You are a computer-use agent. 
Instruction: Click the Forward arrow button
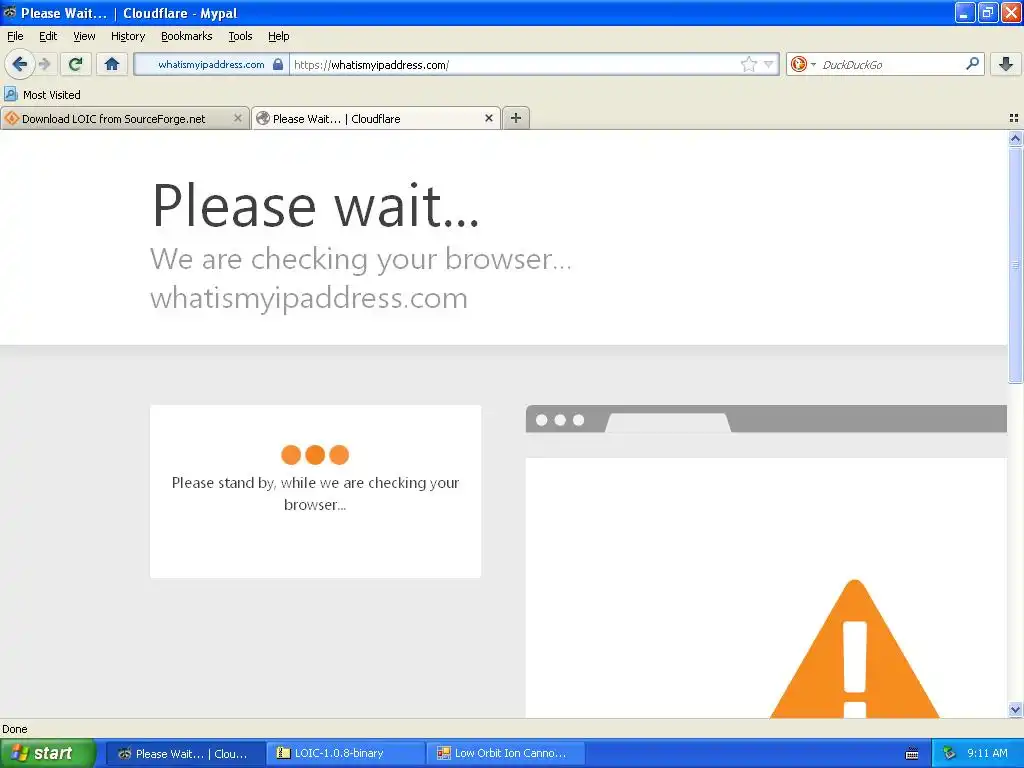pyautogui.click(x=44, y=64)
